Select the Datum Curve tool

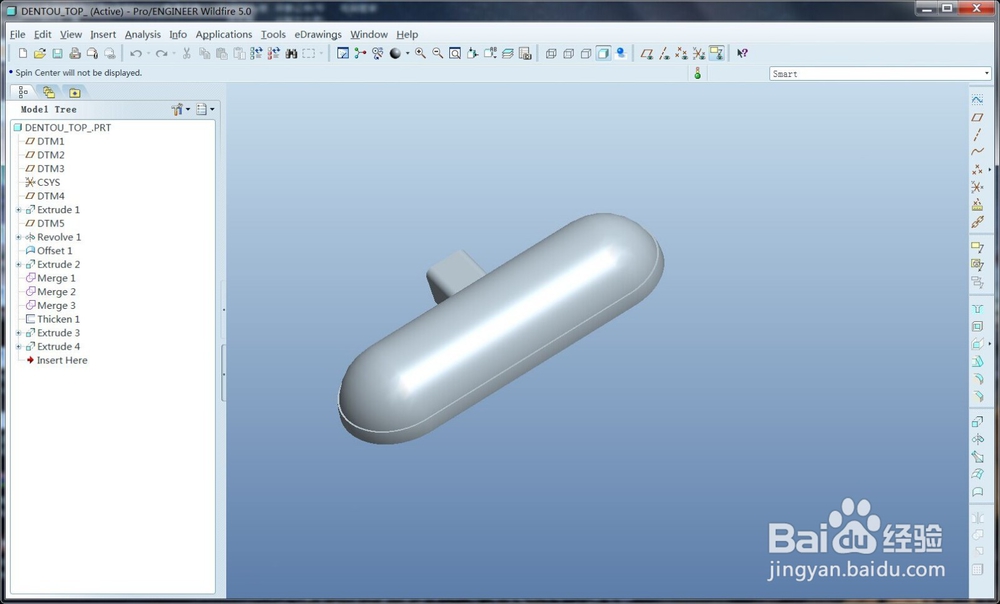(x=977, y=152)
